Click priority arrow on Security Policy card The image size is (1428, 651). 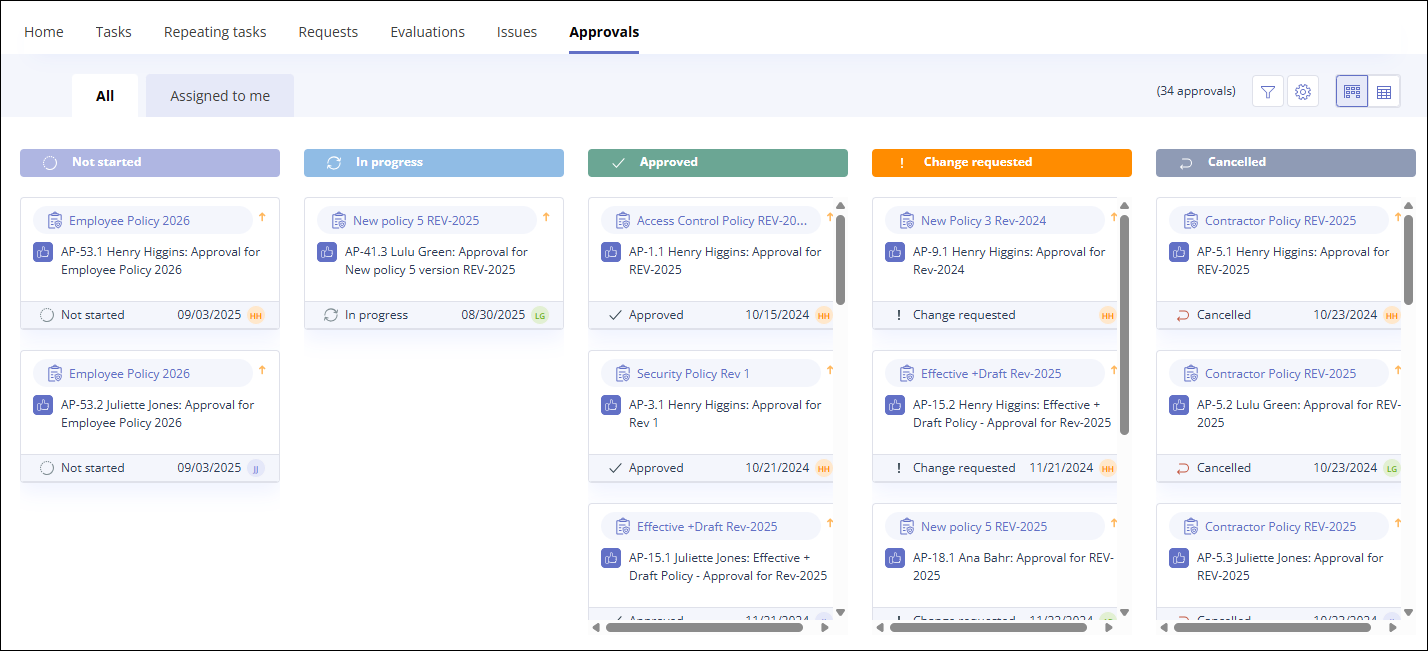point(830,370)
